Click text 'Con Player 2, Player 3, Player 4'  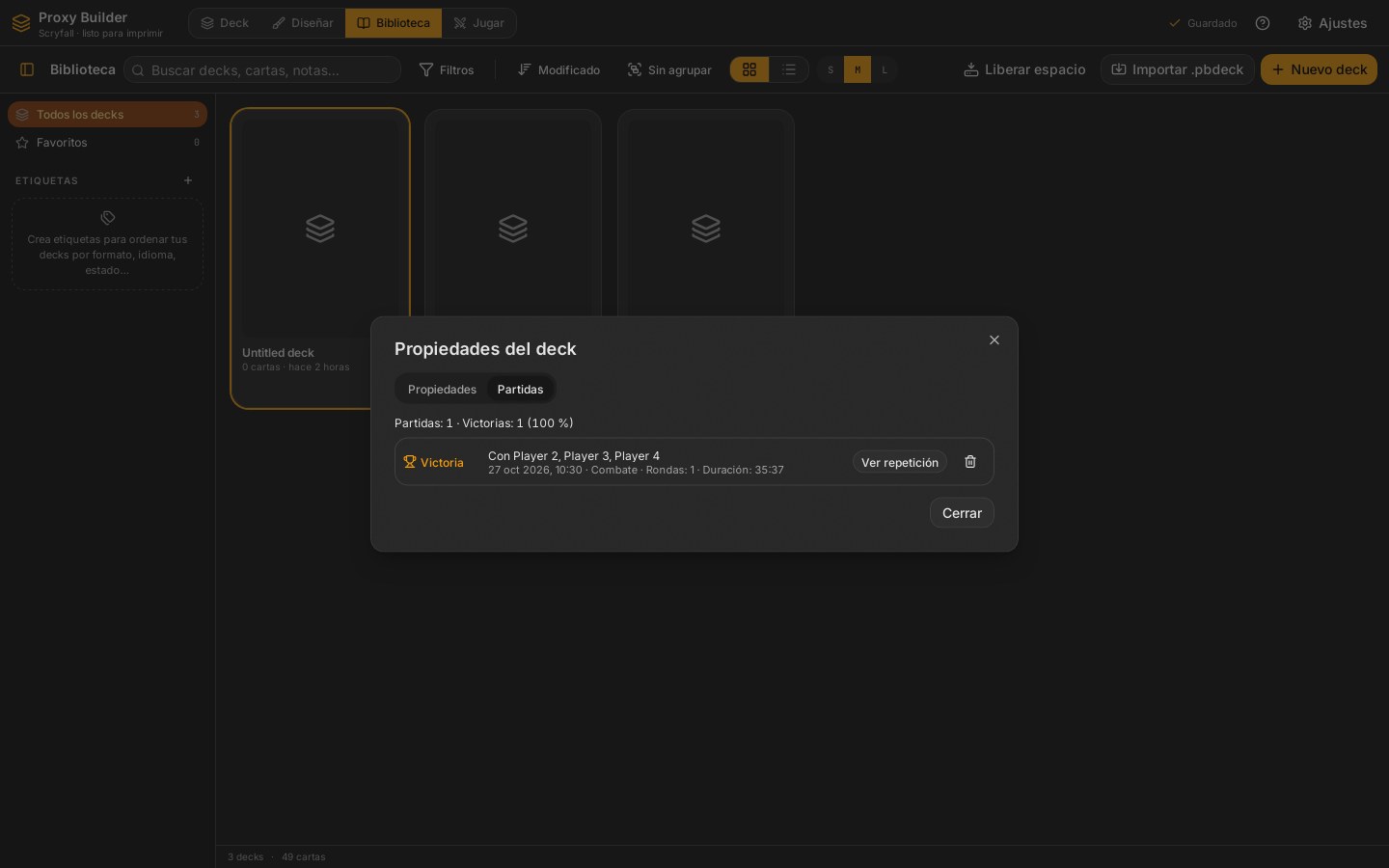coord(574,455)
